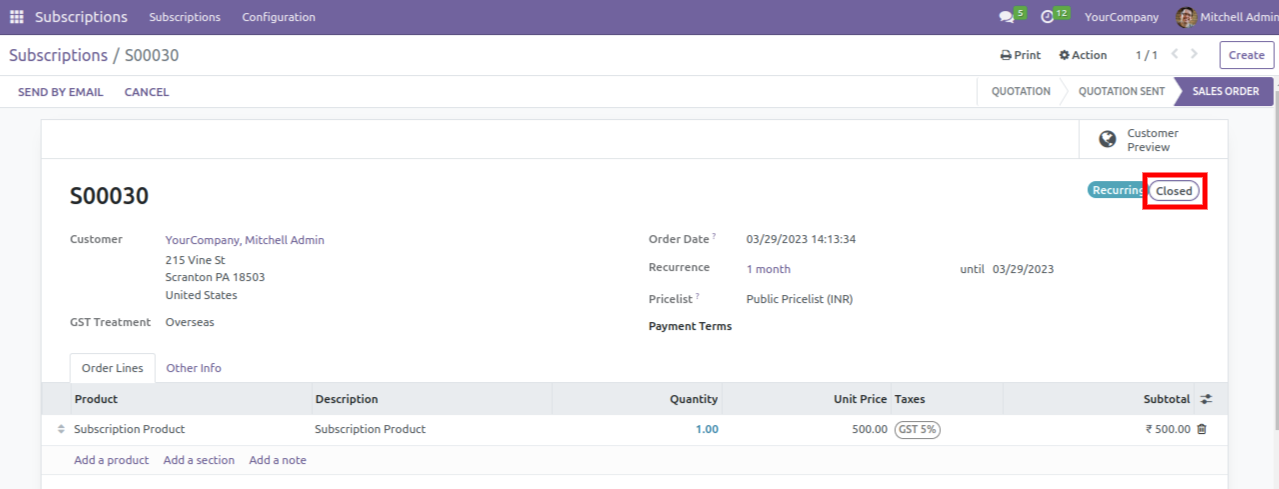Go to the next record arrow
Screen dimensions: 1279x489
point(1194,55)
